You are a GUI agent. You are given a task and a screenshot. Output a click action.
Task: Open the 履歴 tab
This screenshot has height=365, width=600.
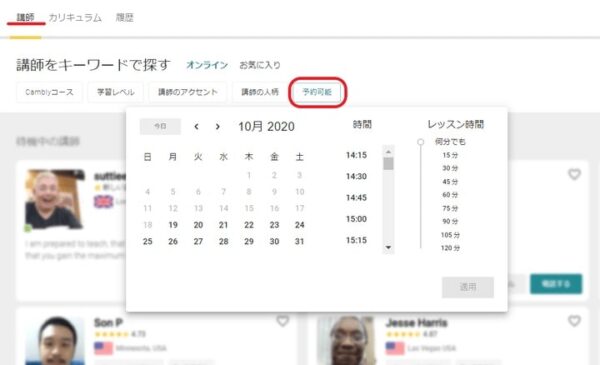coord(125,18)
